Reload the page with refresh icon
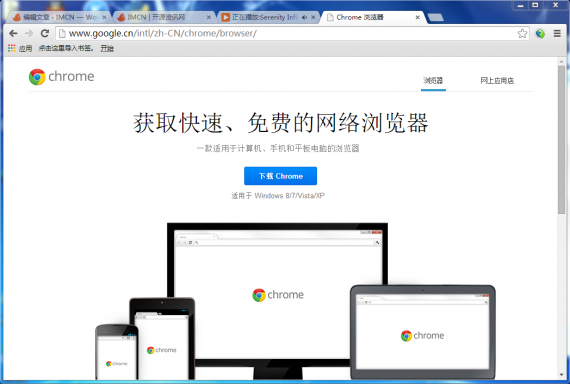570x384 pixels. coord(45,33)
